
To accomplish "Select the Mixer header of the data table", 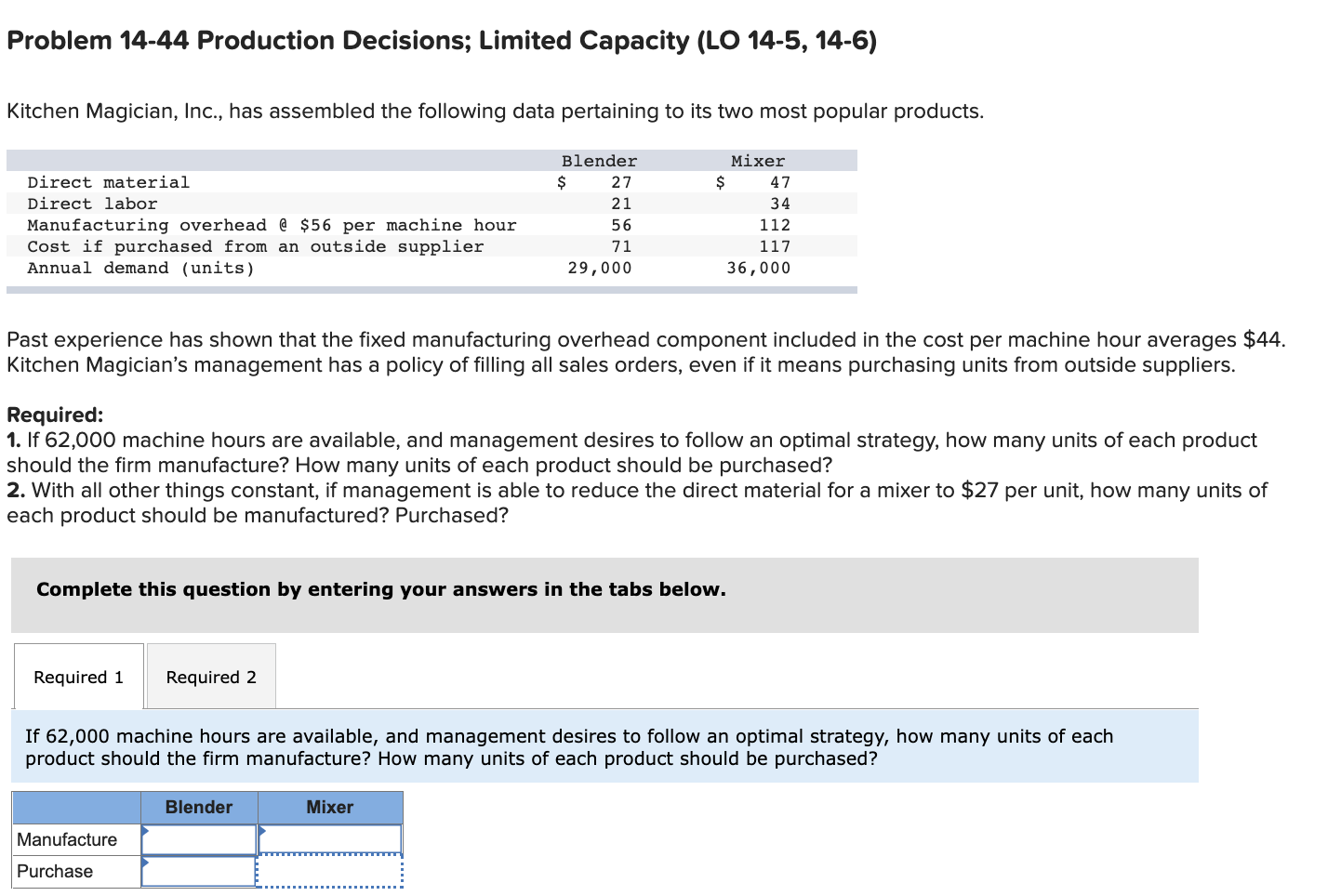I will click(758, 160).
